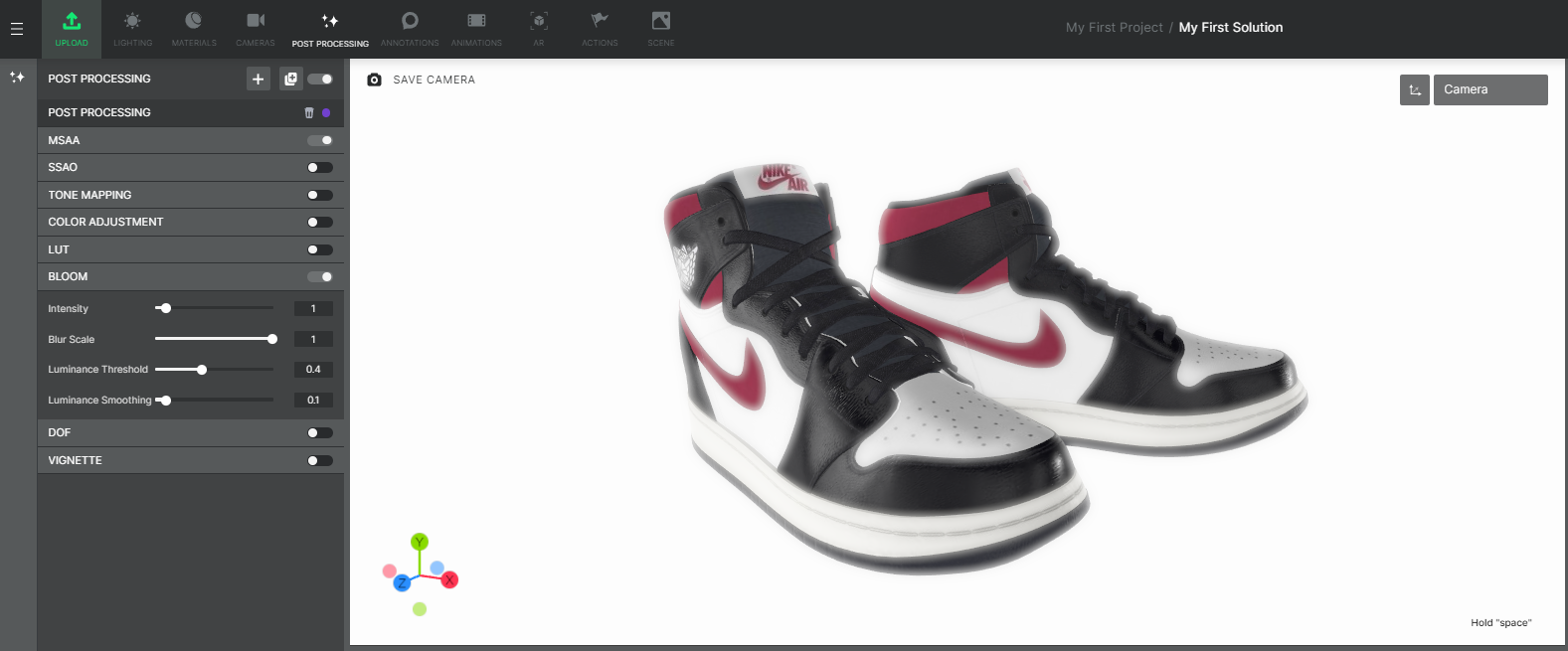Open the Scene tab
The image size is (1568, 651).
tap(661, 29)
